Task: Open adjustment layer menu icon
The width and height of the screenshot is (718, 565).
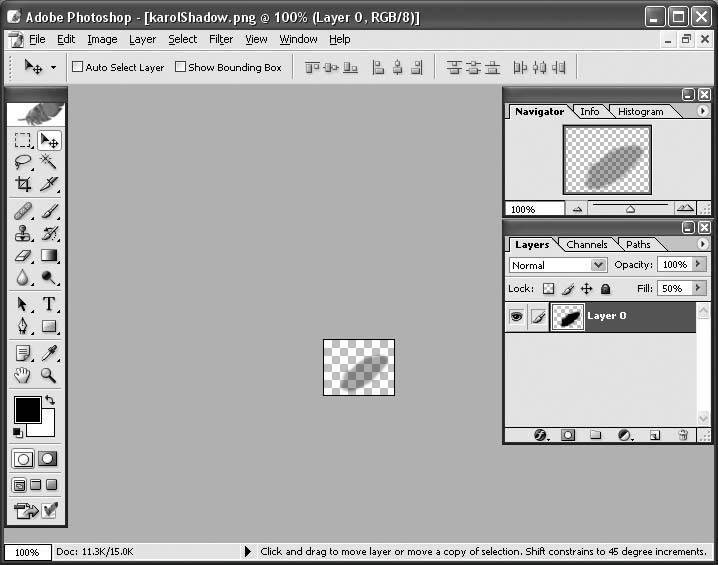Action: (x=625, y=435)
